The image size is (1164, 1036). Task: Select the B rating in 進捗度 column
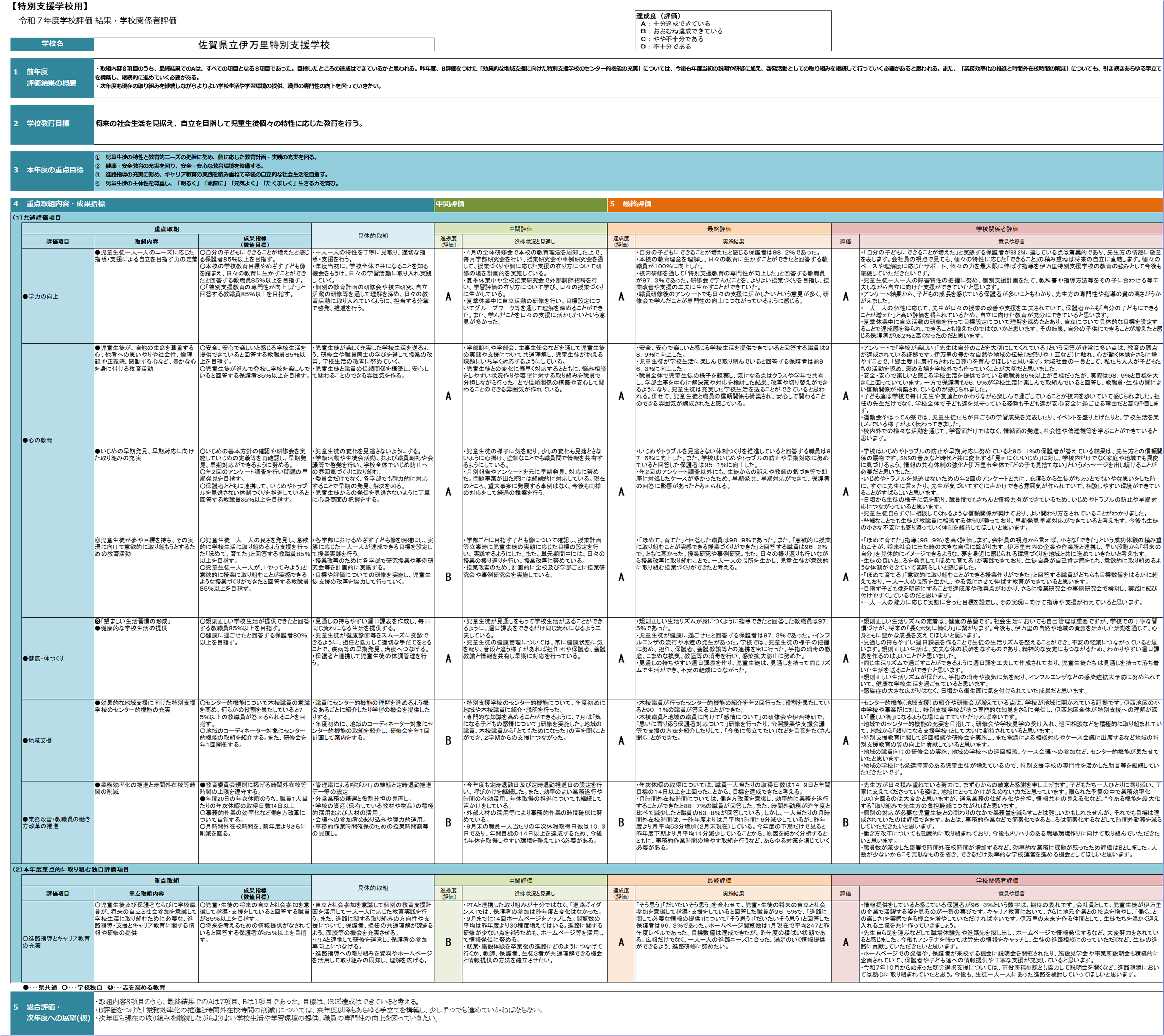[448, 942]
